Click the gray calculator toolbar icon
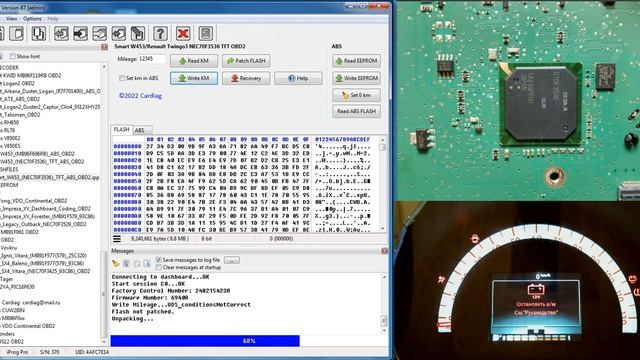 [206, 33]
